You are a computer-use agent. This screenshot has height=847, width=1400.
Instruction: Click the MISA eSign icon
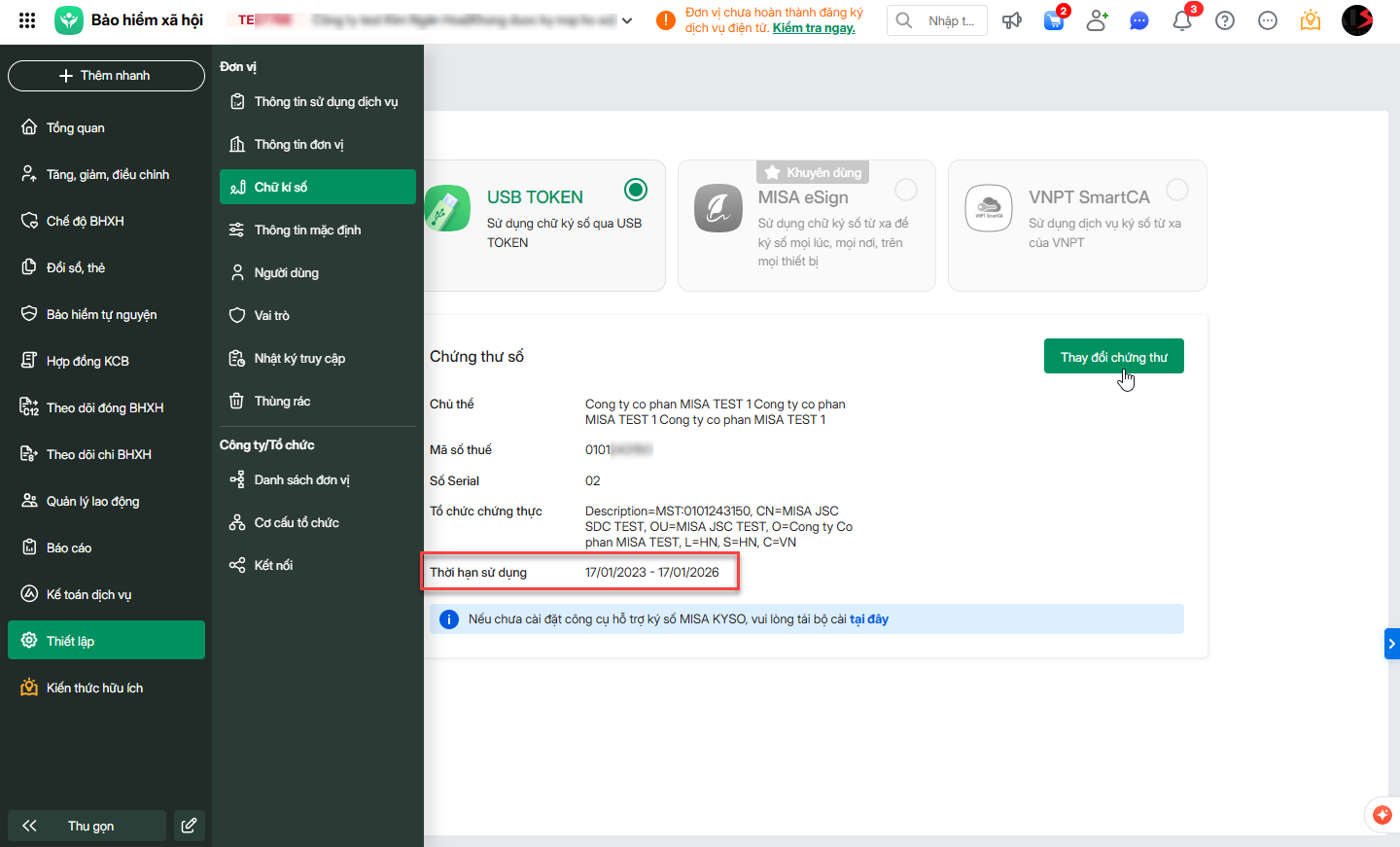718,208
